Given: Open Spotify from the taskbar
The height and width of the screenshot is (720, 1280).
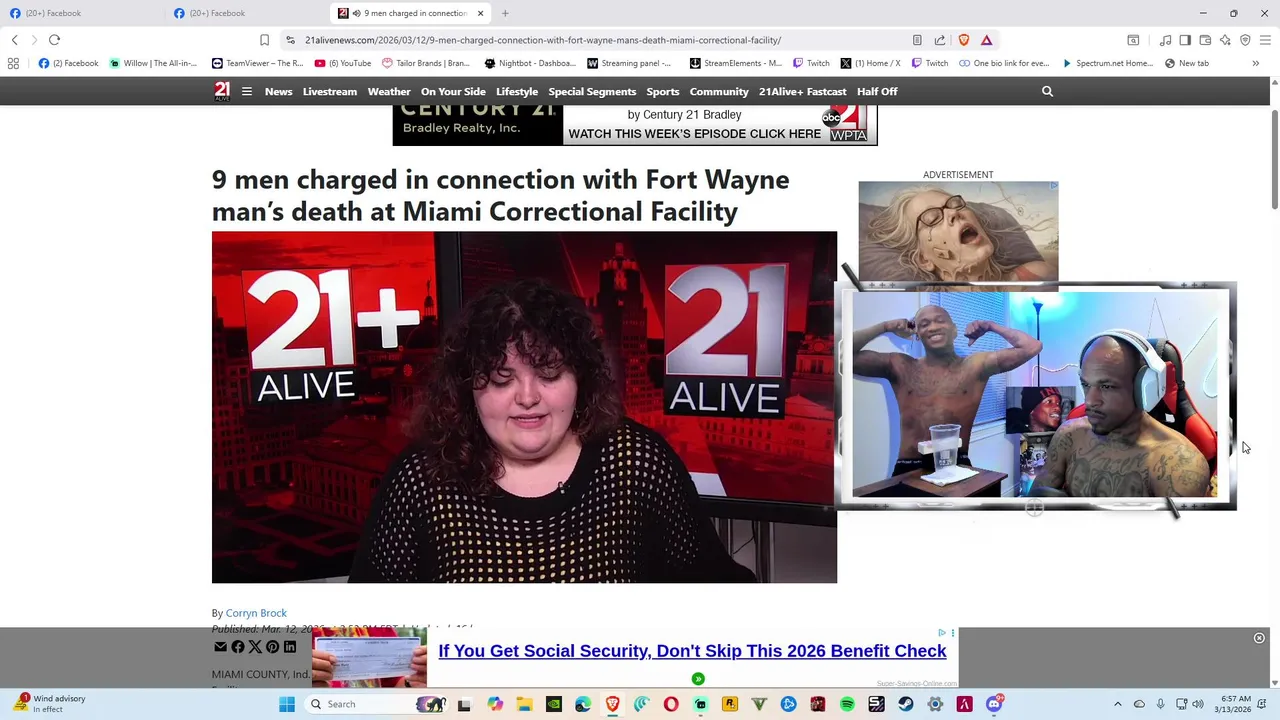Looking at the screenshot, I should (847, 704).
